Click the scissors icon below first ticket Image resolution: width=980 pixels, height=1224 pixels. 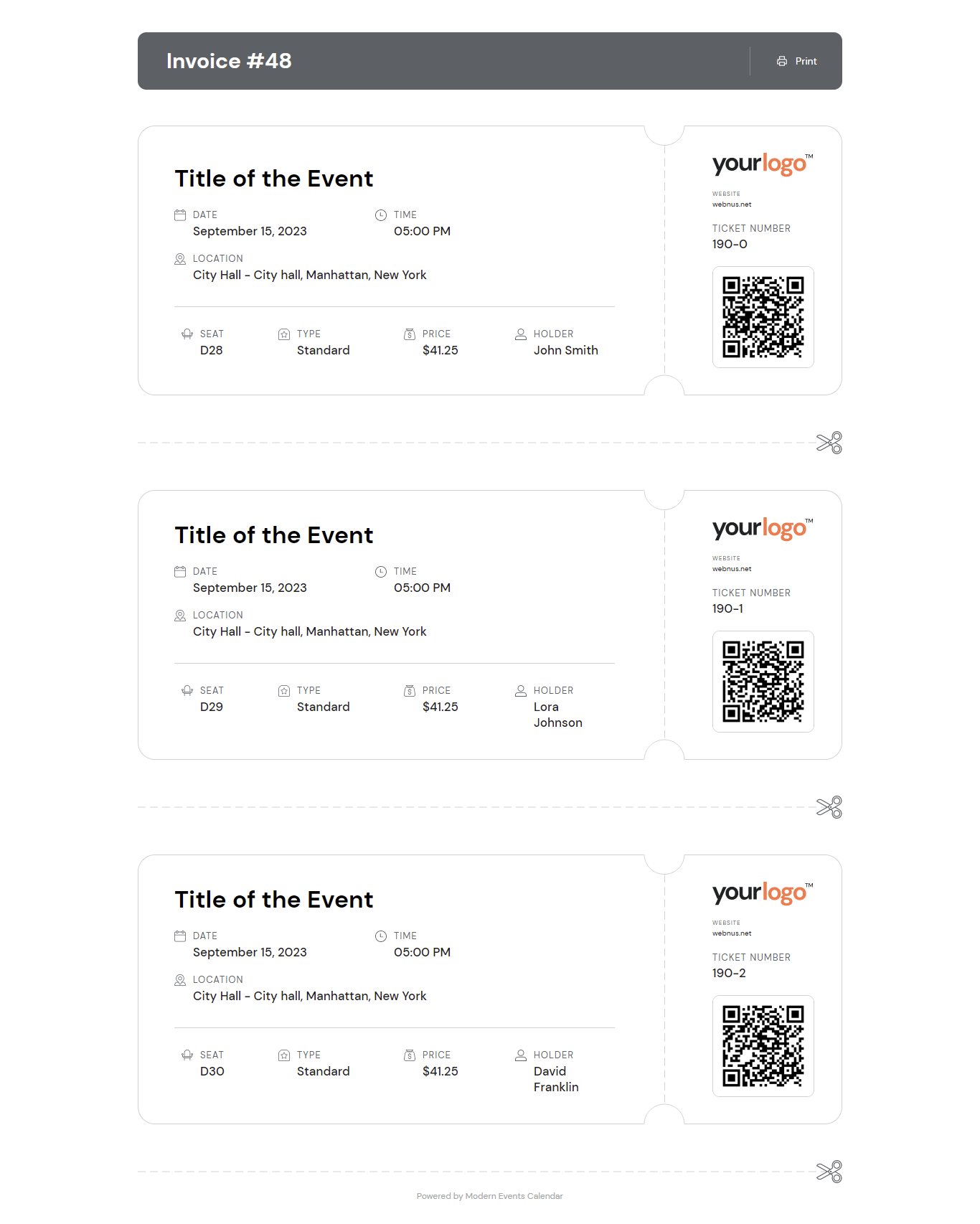click(x=829, y=443)
